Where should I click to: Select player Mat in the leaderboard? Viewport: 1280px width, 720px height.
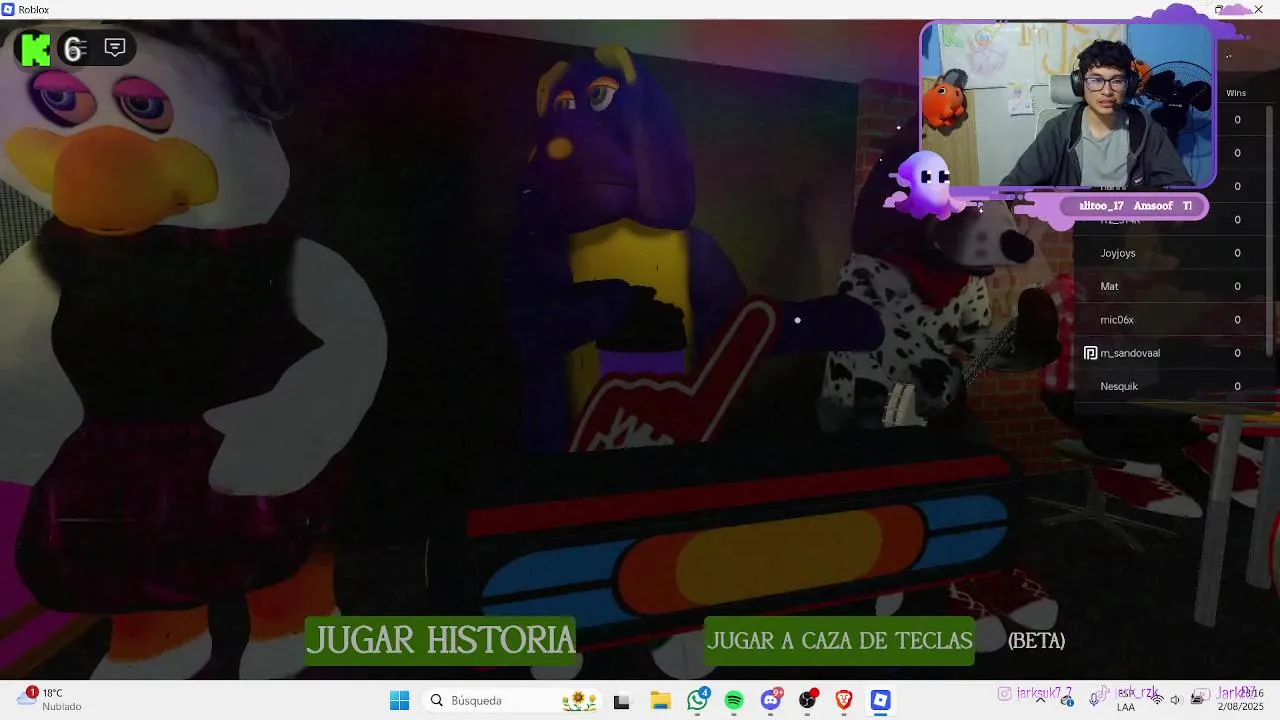point(1170,286)
